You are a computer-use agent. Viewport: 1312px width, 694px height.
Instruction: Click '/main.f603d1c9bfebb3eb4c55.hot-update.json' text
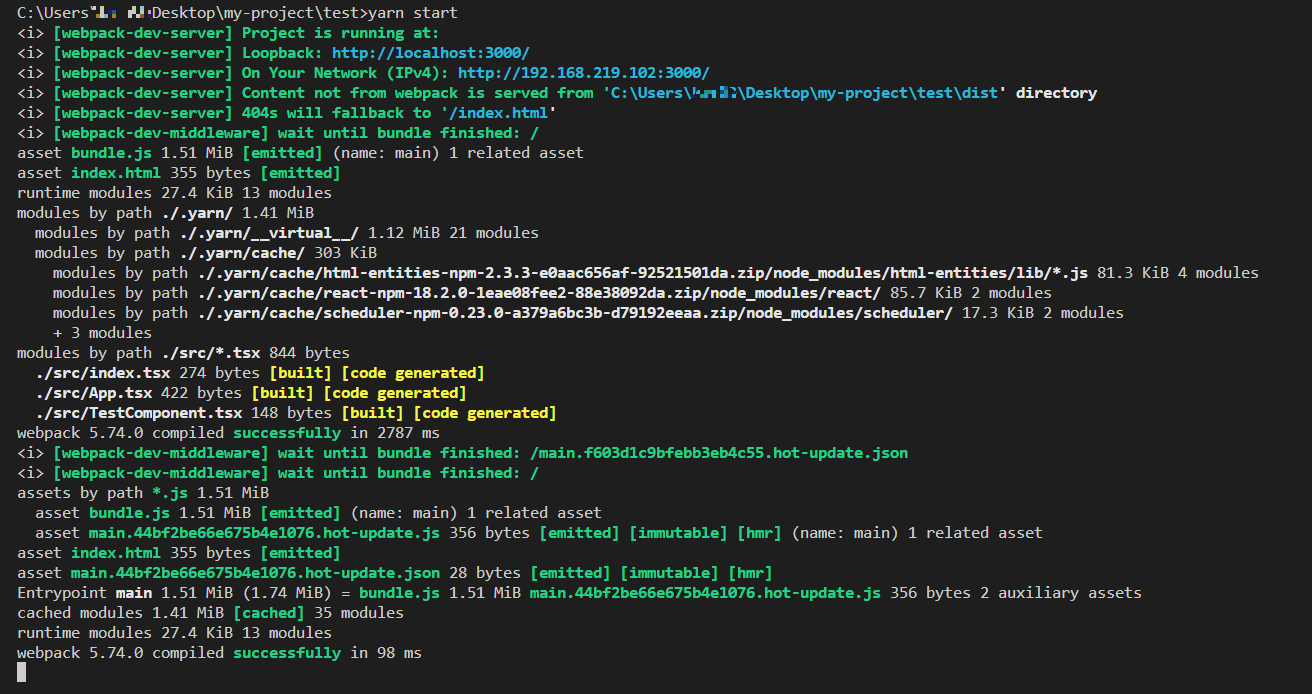point(718,453)
